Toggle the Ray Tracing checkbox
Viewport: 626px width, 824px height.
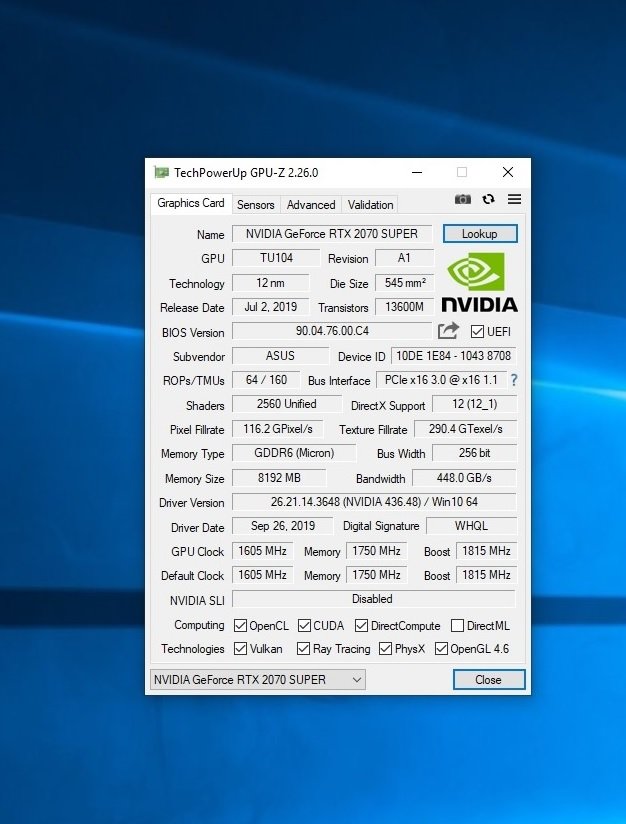click(x=303, y=648)
